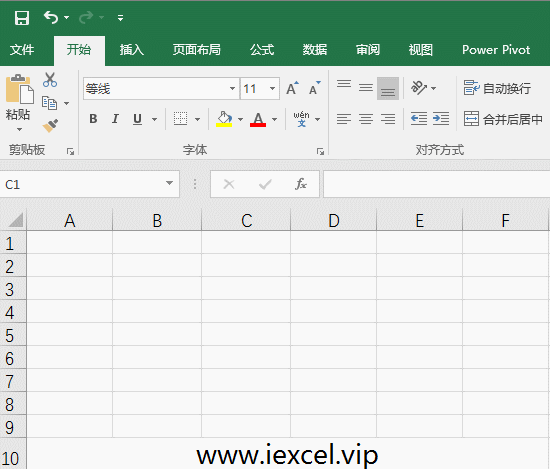Screen dimensions: 550x469
Task: Switch to the 页面布局 tab
Action: click(x=196, y=50)
